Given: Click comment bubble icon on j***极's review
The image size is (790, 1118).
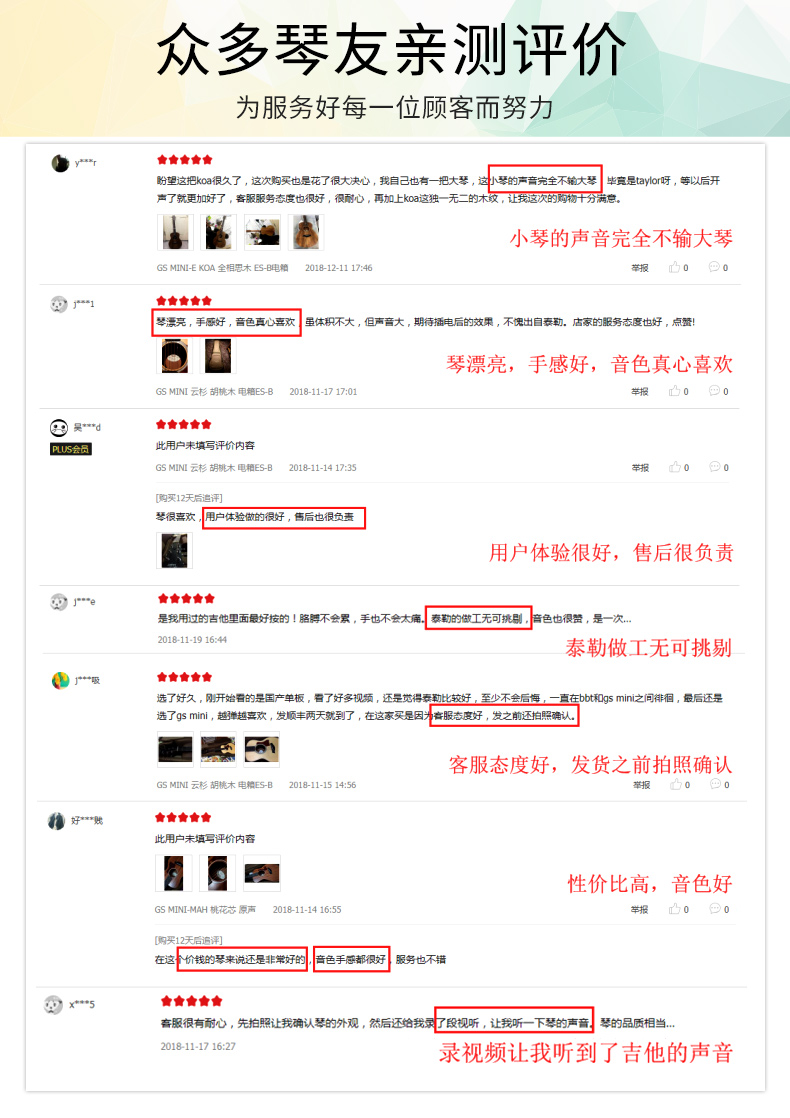Looking at the screenshot, I should coord(715,784).
